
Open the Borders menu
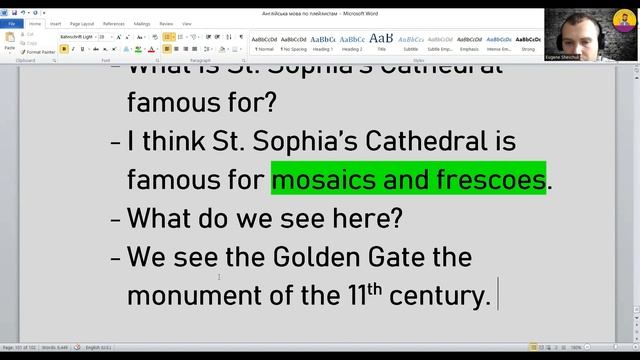point(236,49)
